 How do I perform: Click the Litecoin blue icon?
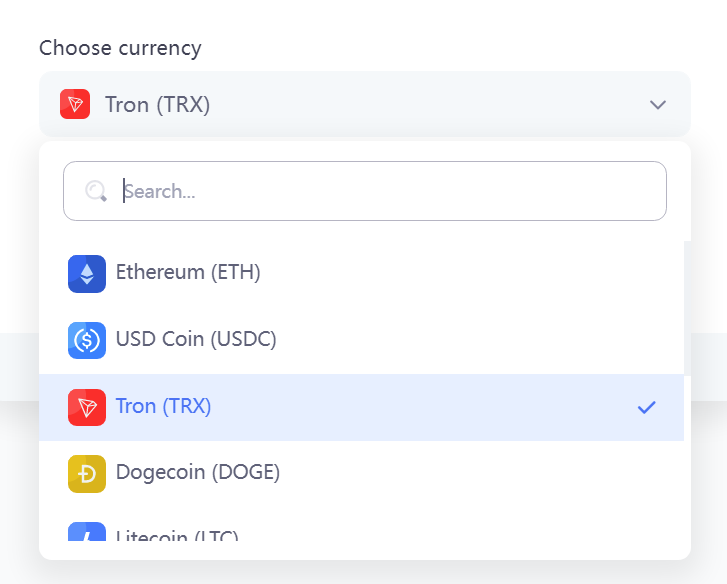[x=87, y=533]
